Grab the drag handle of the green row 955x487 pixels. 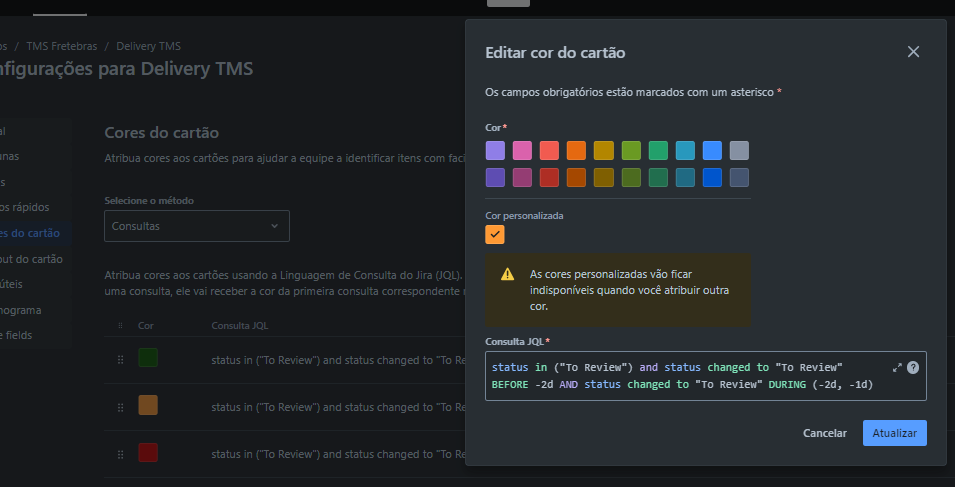click(x=121, y=360)
